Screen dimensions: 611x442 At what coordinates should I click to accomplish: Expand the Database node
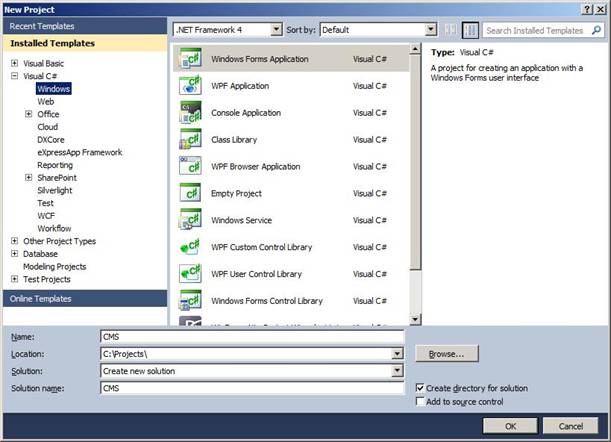pyautogui.click(x=14, y=254)
